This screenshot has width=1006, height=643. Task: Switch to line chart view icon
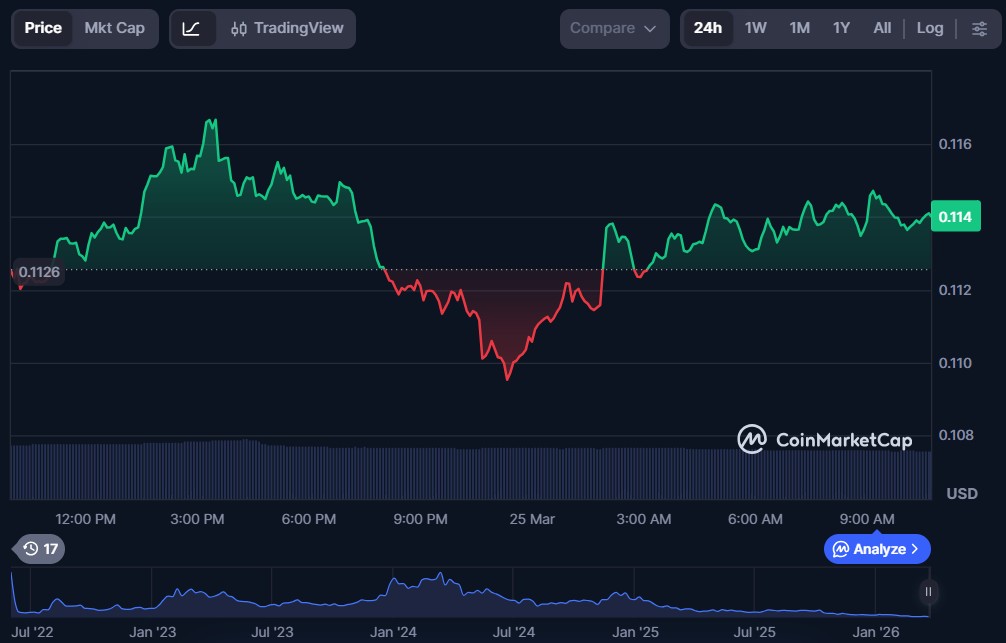pyautogui.click(x=191, y=29)
